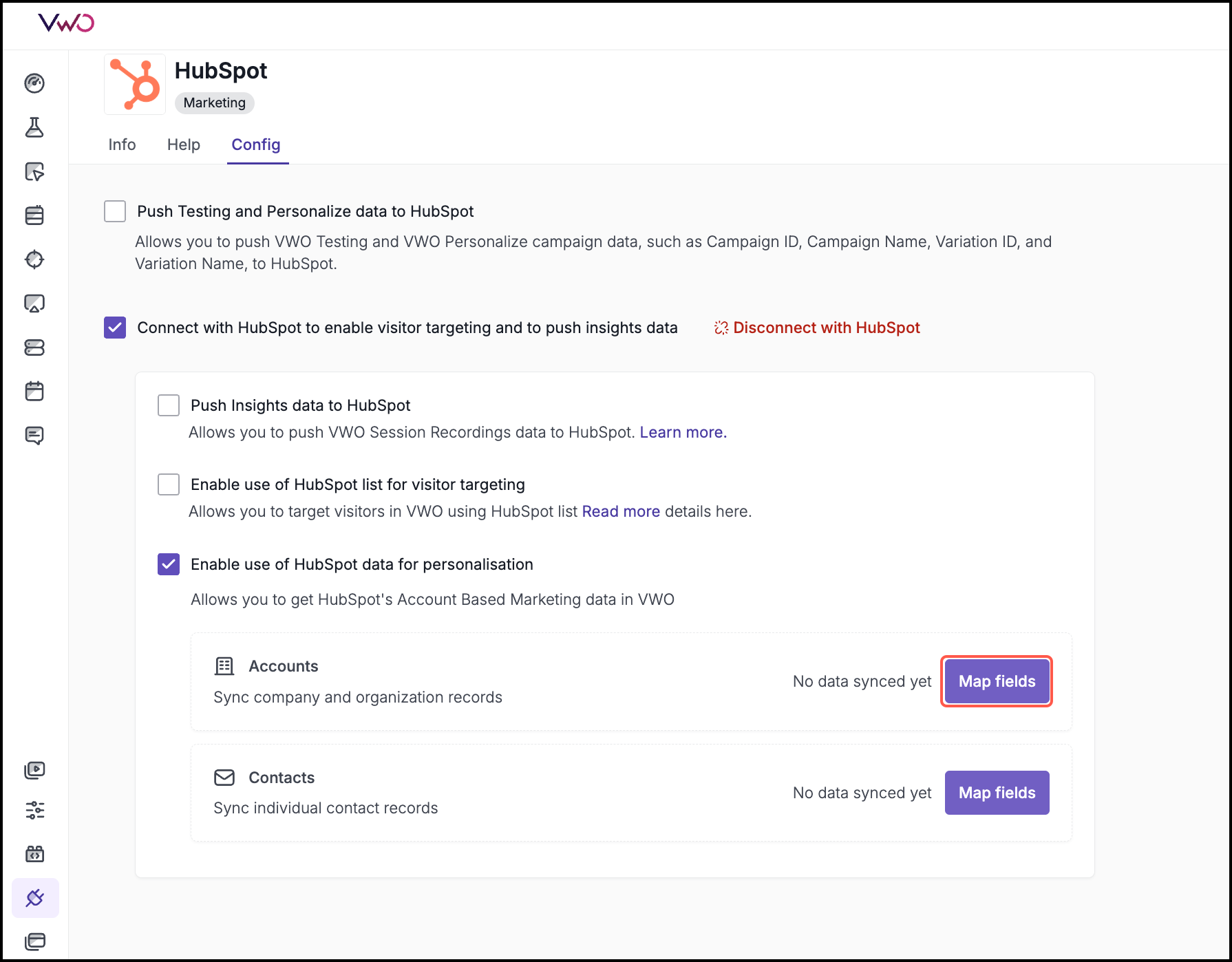
Task: Click the sliders settings icon in sidebar
Action: tap(34, 810)
